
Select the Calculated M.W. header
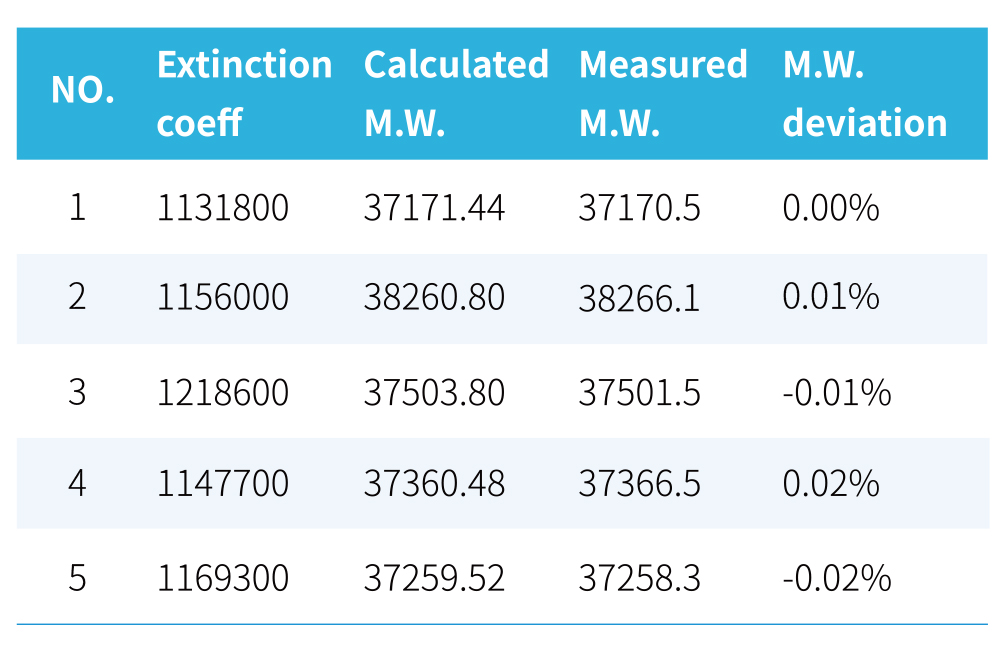click(x=456, y=93)
